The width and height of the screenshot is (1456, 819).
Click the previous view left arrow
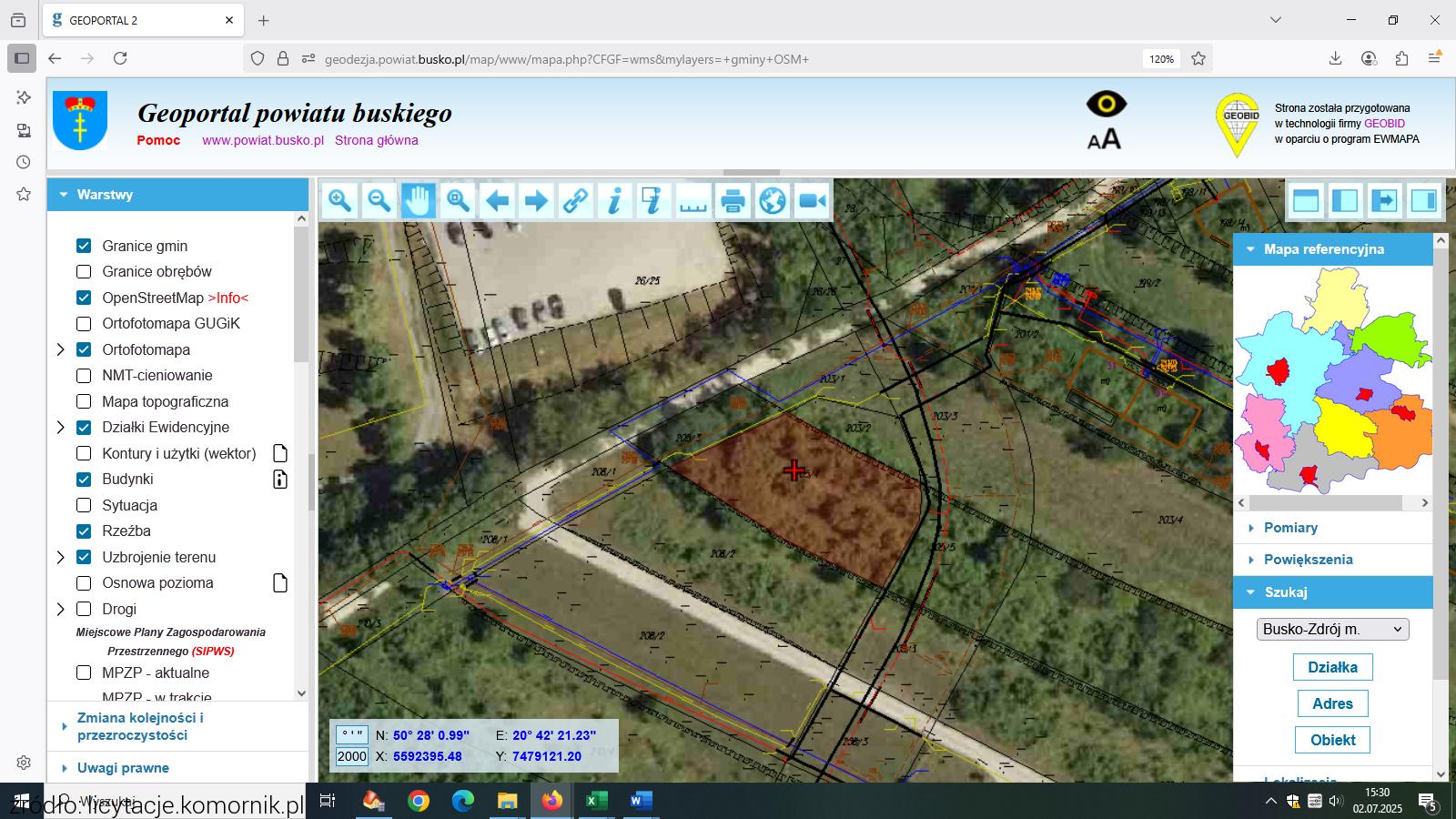pyautogui.click(x=497, y=200)
